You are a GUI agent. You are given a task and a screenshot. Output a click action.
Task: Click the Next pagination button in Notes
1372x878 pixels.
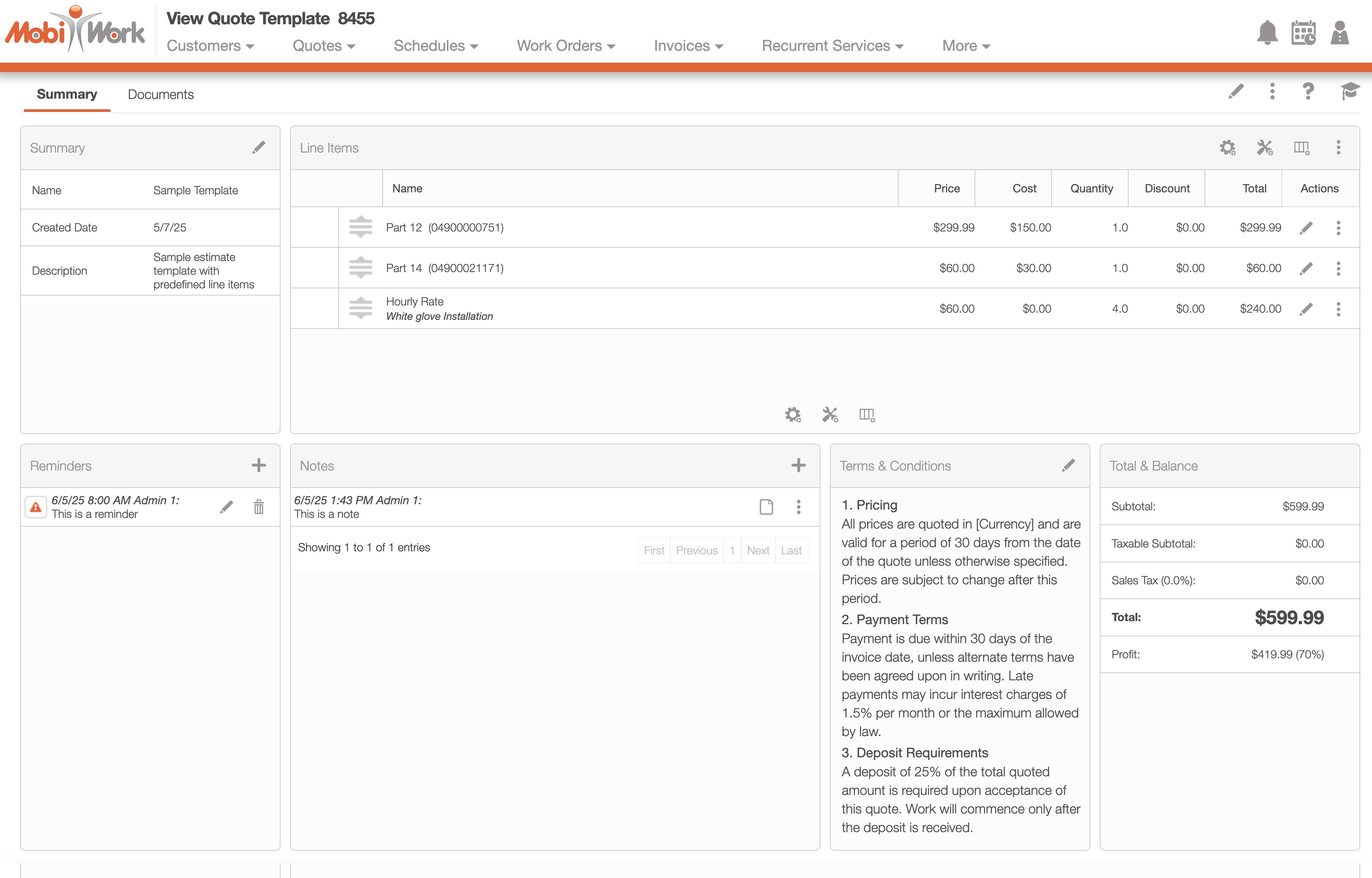point(758,550)
